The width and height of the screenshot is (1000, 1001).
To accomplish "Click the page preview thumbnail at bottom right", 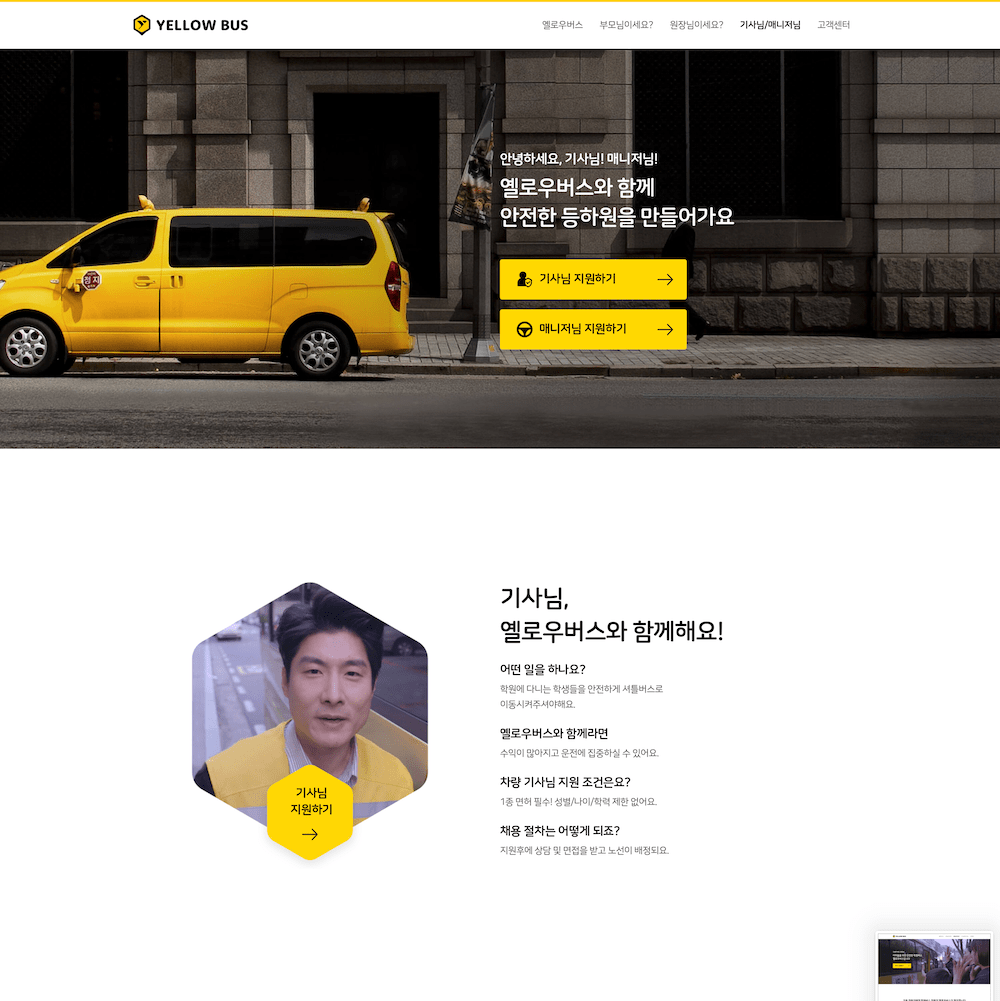I will click(934, 966).
